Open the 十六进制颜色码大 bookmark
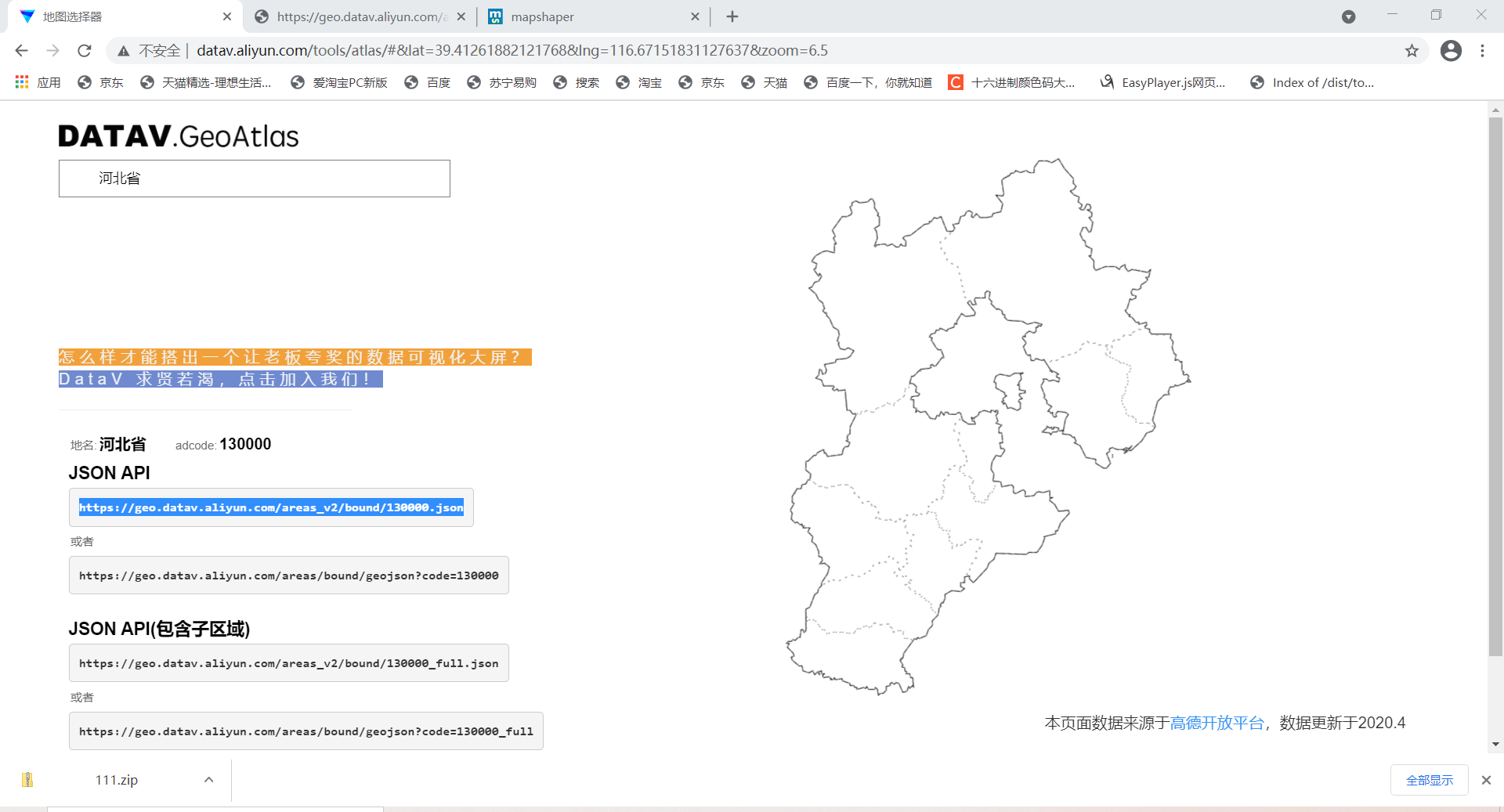The image size is (1504, 812). [1012, 82]
